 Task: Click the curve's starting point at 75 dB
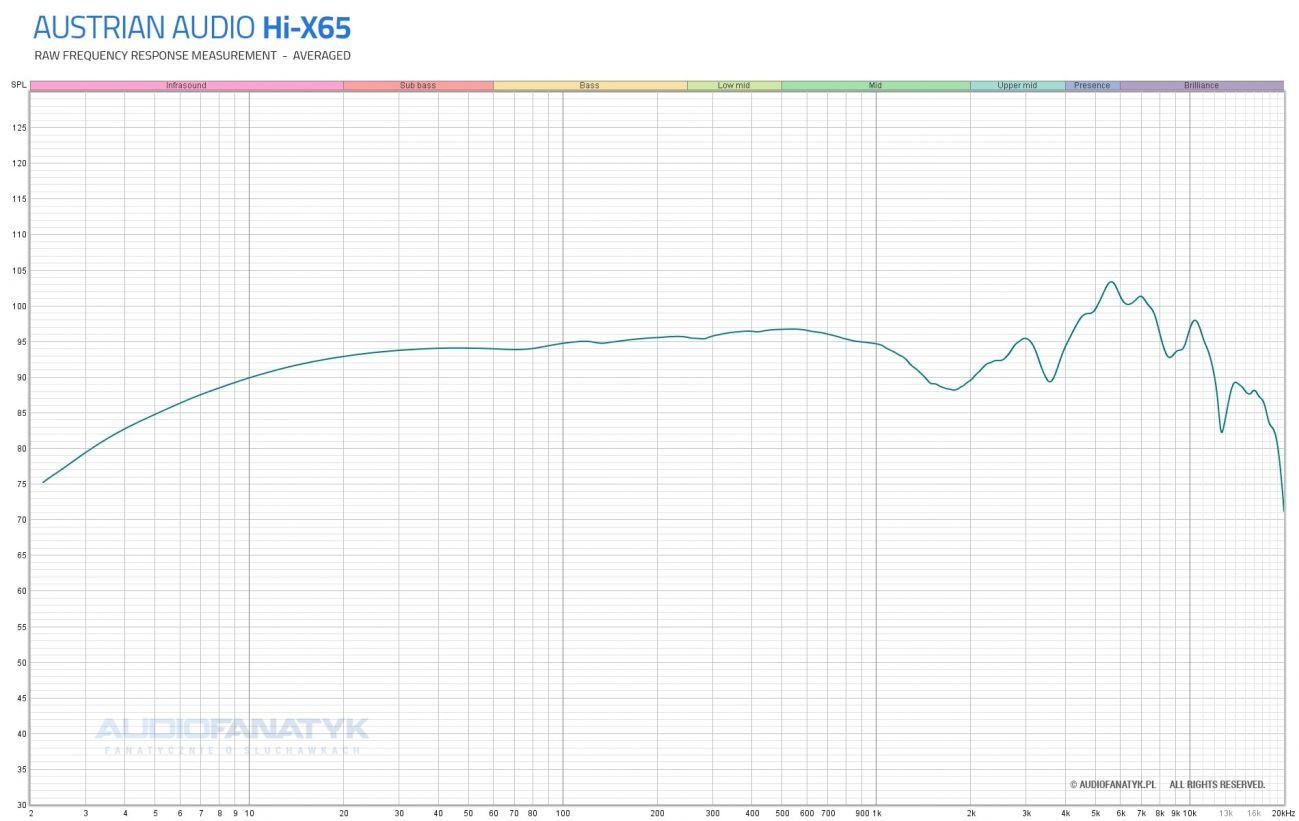(43, 482)
